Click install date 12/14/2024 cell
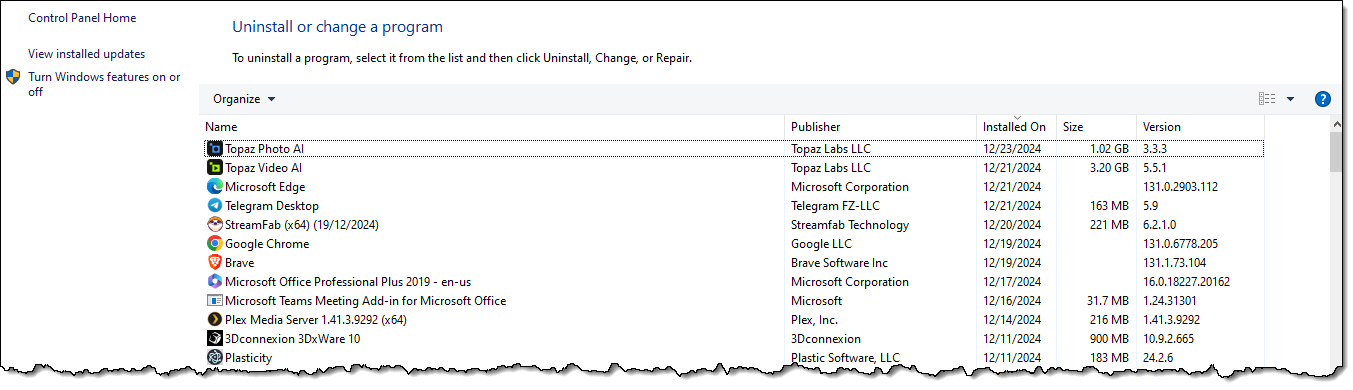This screenshot has width=1353, height=390. 1012,320
